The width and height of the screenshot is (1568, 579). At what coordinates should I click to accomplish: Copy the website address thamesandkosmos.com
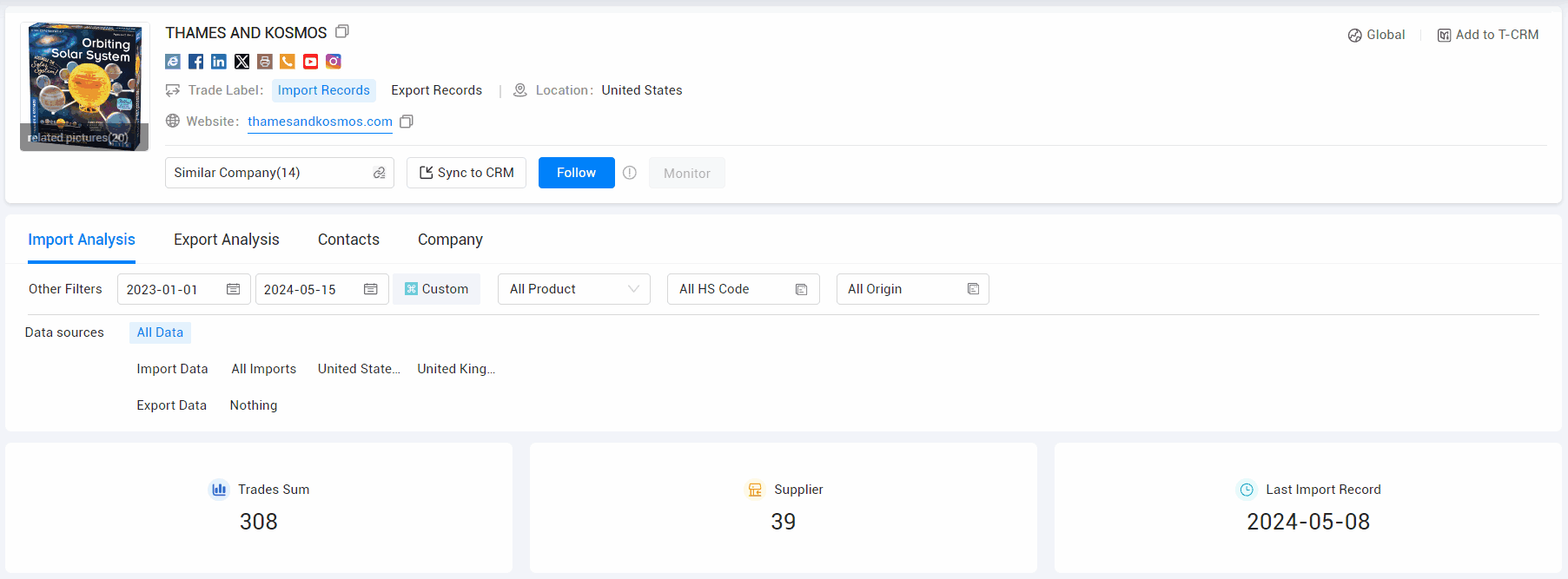coord(407,122)
